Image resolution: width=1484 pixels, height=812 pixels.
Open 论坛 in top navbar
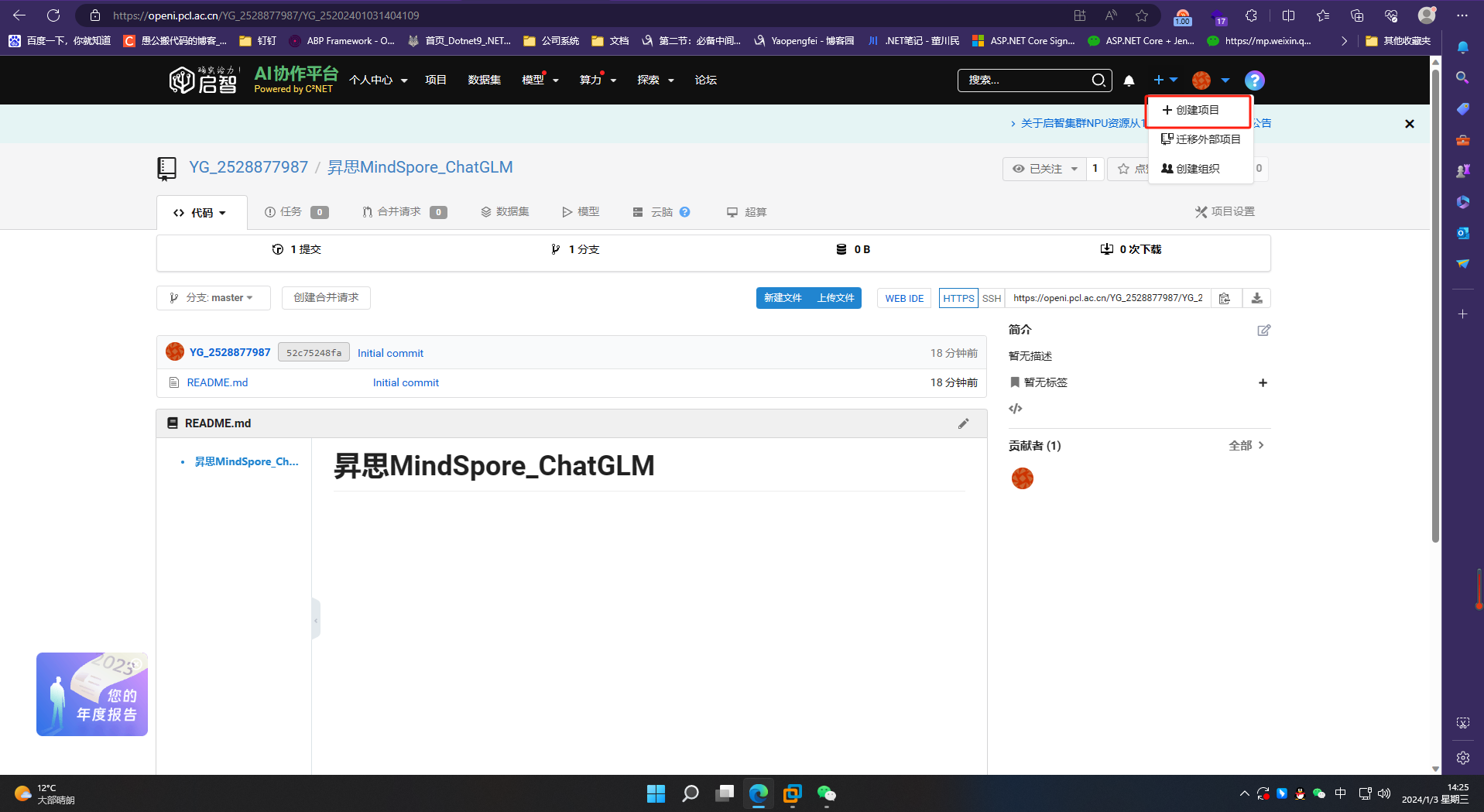click(x=705, y=81)
